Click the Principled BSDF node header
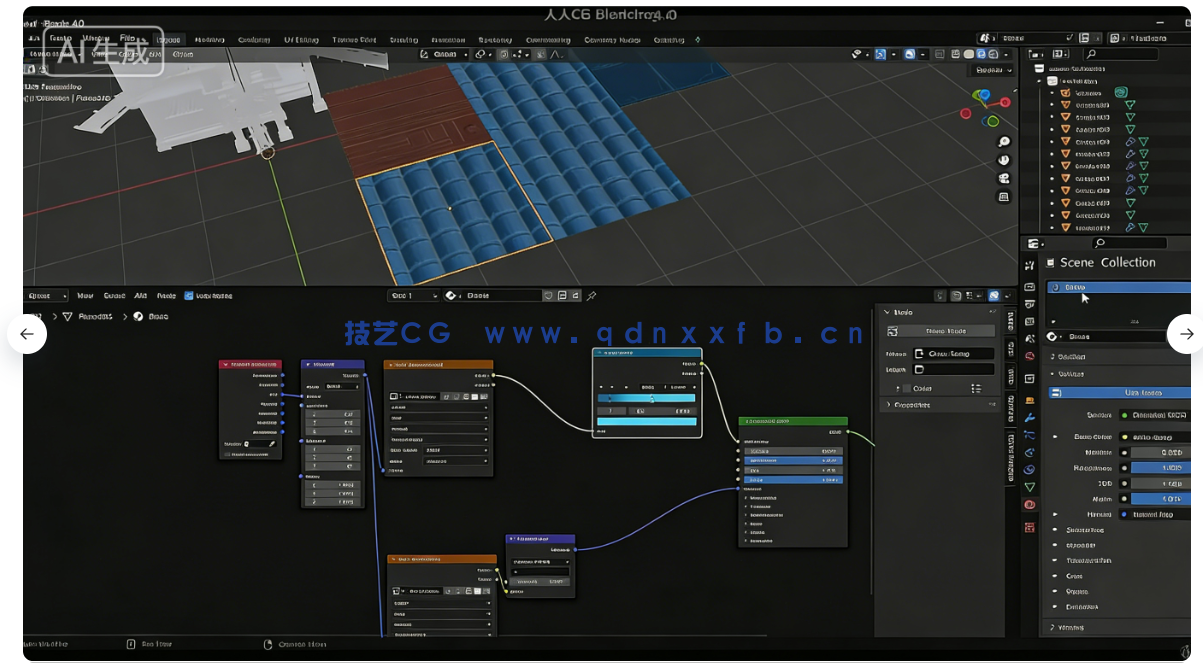This screenshot has height=668, width=1203. point(793,421)
